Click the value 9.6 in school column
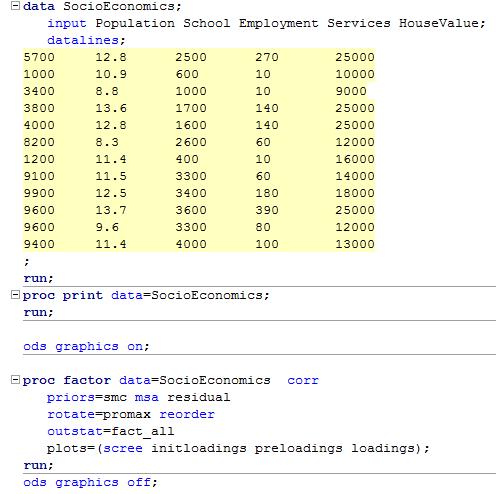 pyautogui.click(x=107, y=227)
